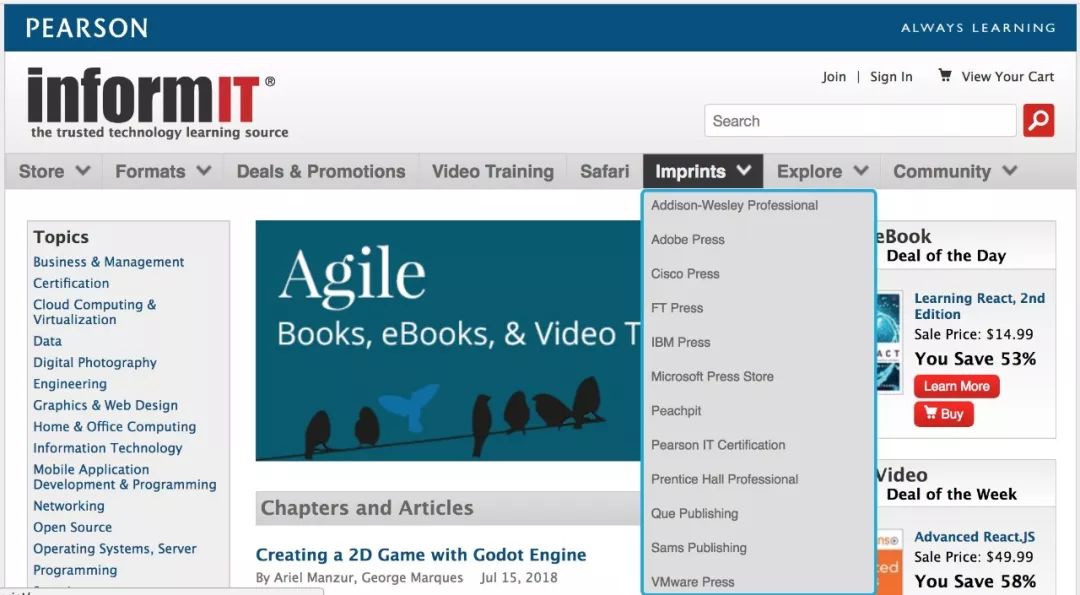The image size is (1080, 595).
Task: Open Certification topic
Action: [71, 283]
